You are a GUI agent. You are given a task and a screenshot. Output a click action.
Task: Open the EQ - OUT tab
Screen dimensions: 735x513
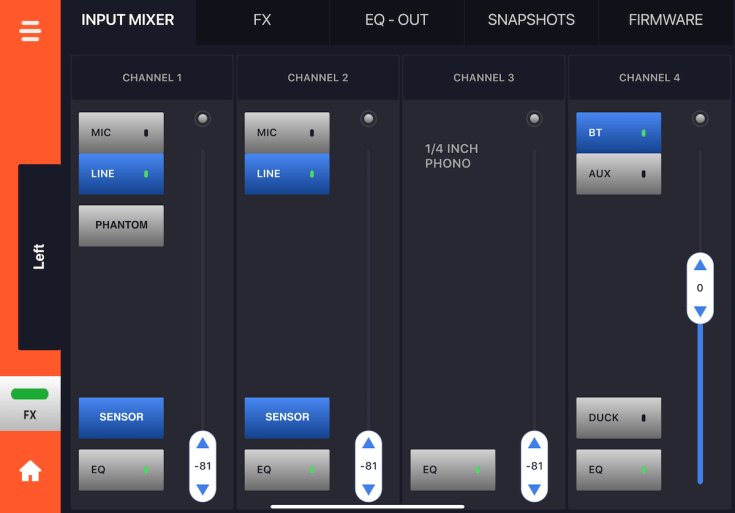tap(397, 20)
